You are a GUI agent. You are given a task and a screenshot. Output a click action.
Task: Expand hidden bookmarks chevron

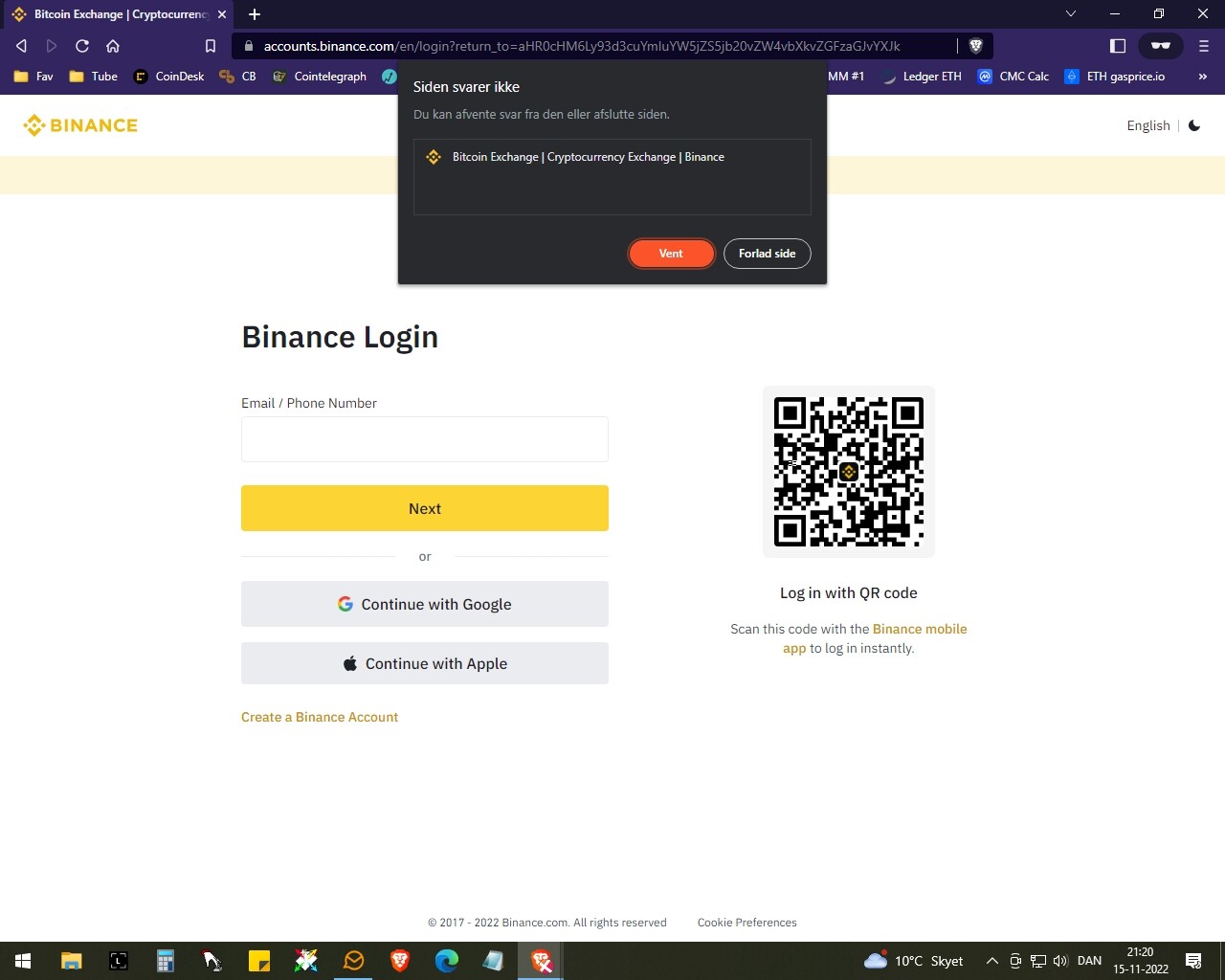point(1203,77)
